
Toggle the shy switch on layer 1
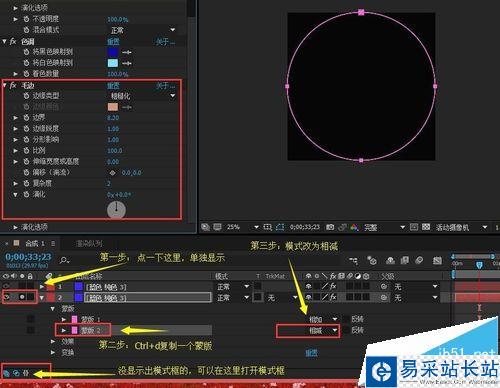point(309,286)
